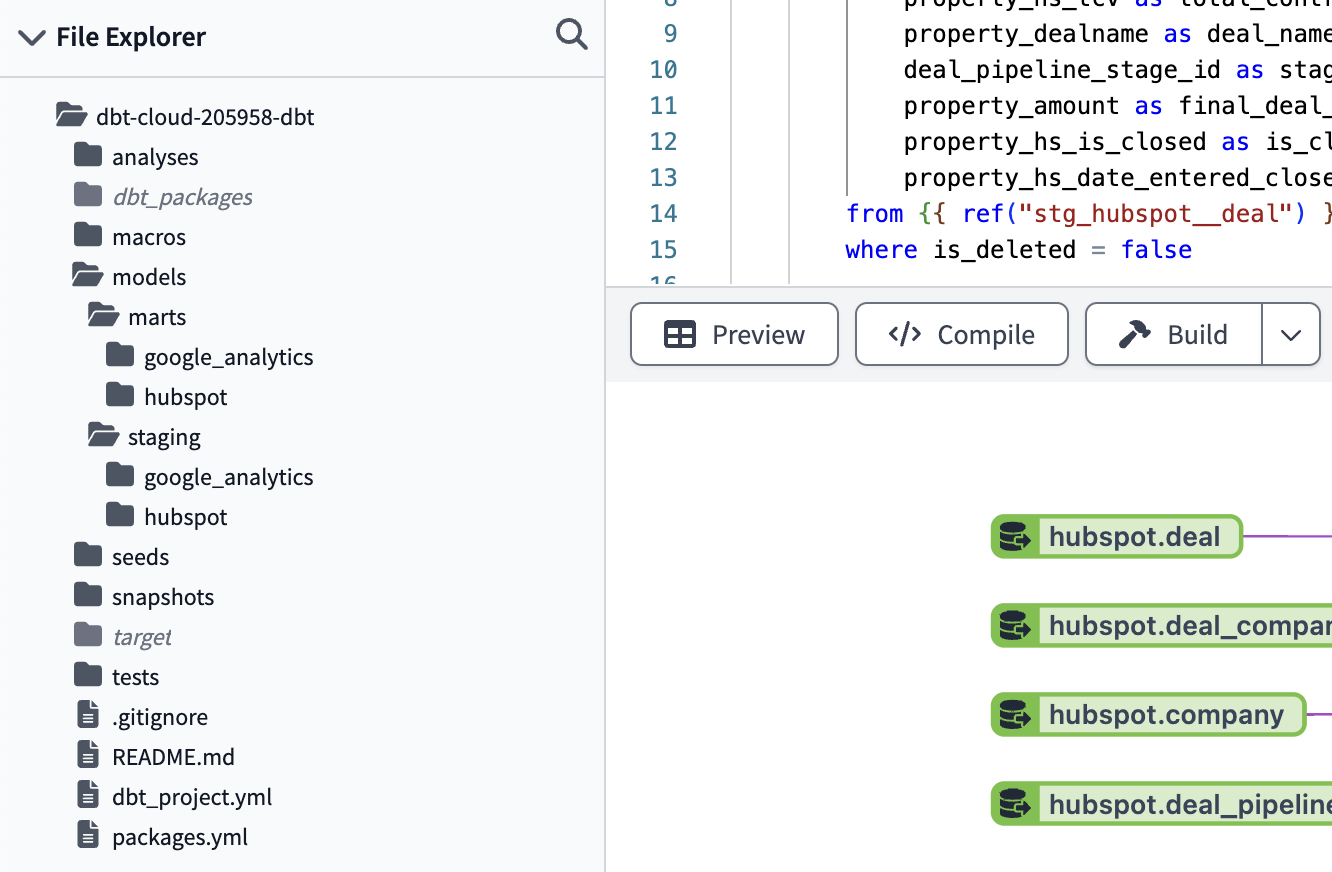The width and height of the screenshot is (1332, 872).
Task: Click the grid icon inside the Preview button
Action: point(681,333)
